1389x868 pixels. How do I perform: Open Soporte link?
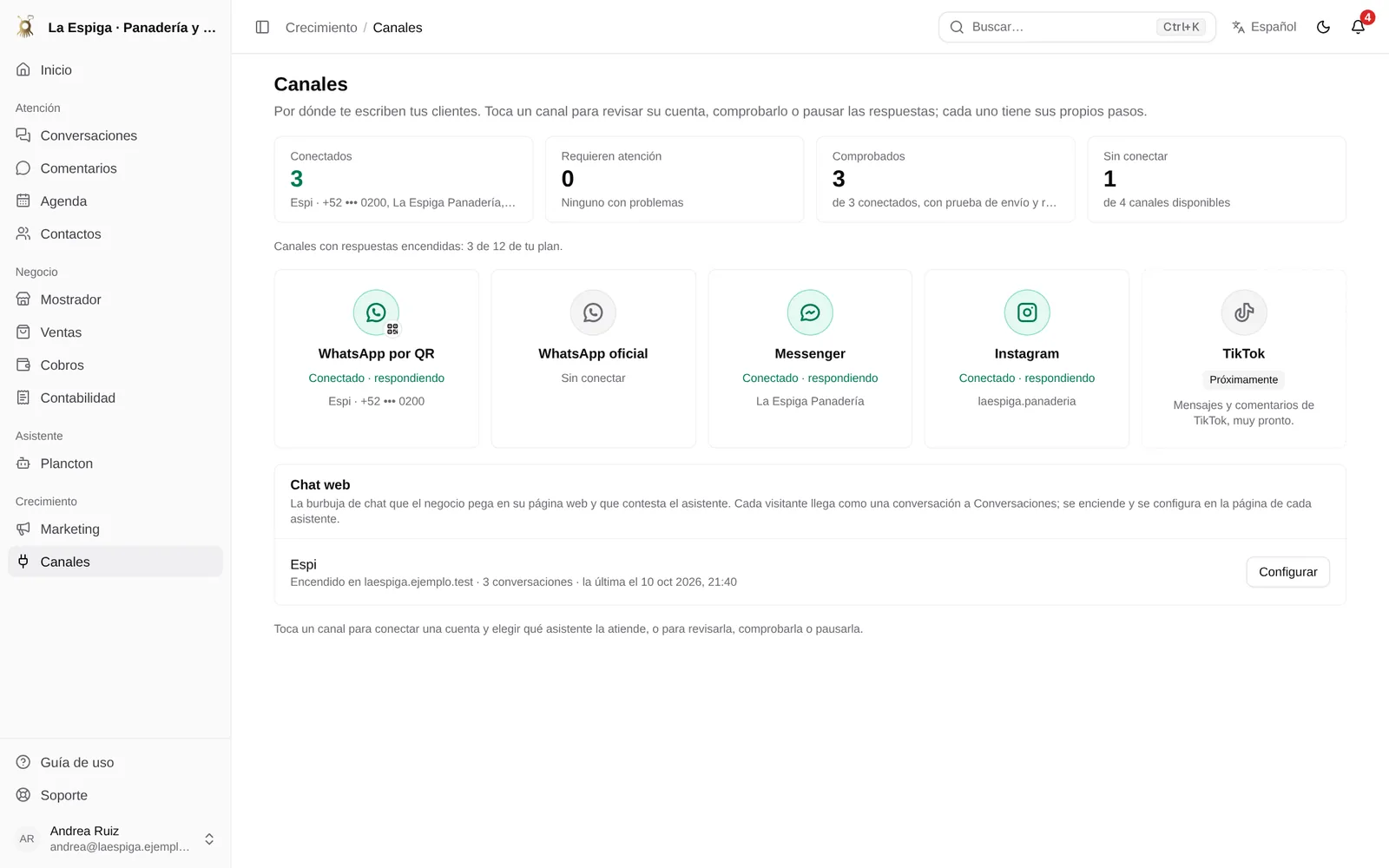pyautogui.click(x=115, y=795)
